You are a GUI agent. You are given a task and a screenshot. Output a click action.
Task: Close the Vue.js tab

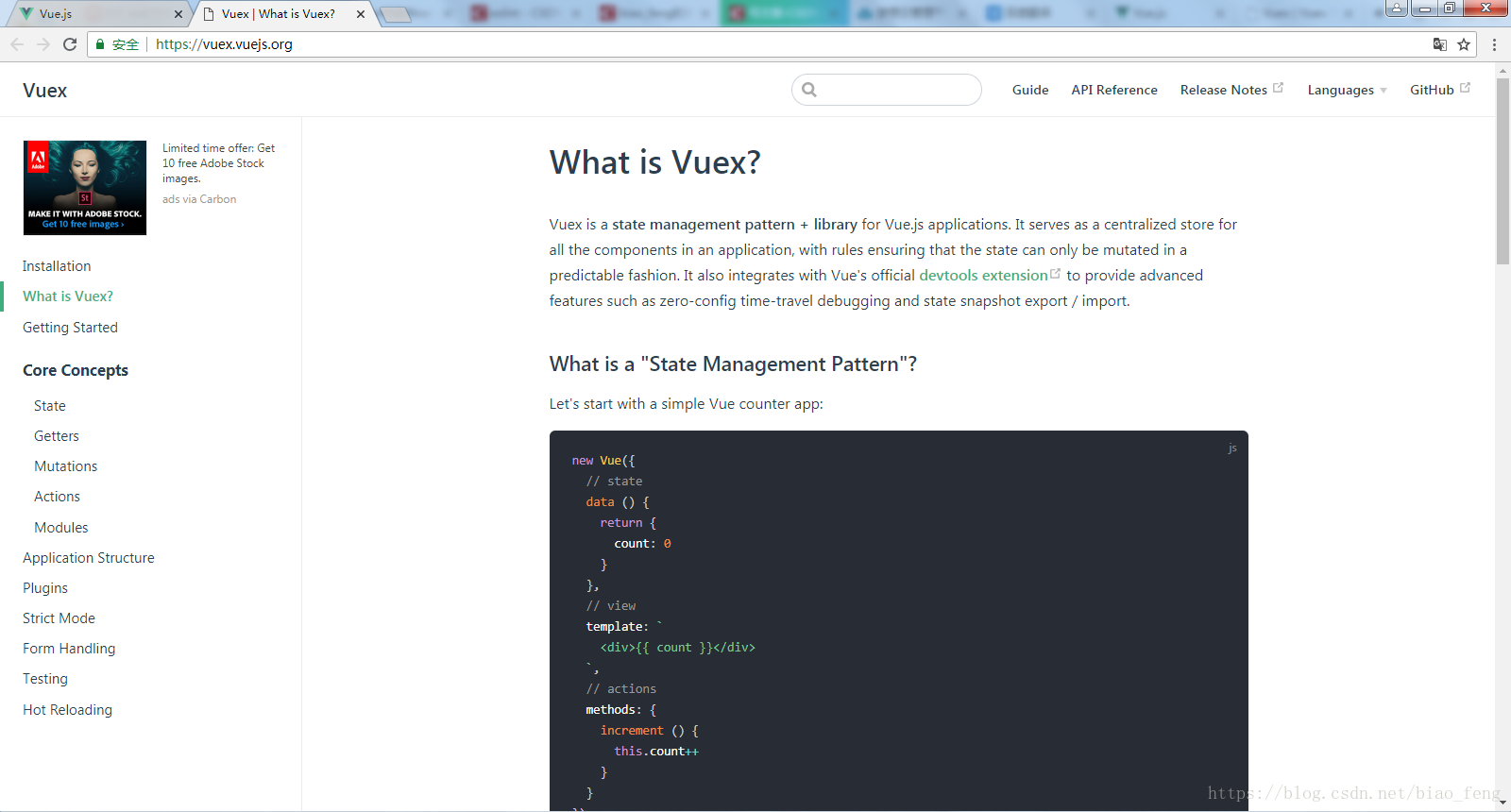coord(178,14)
